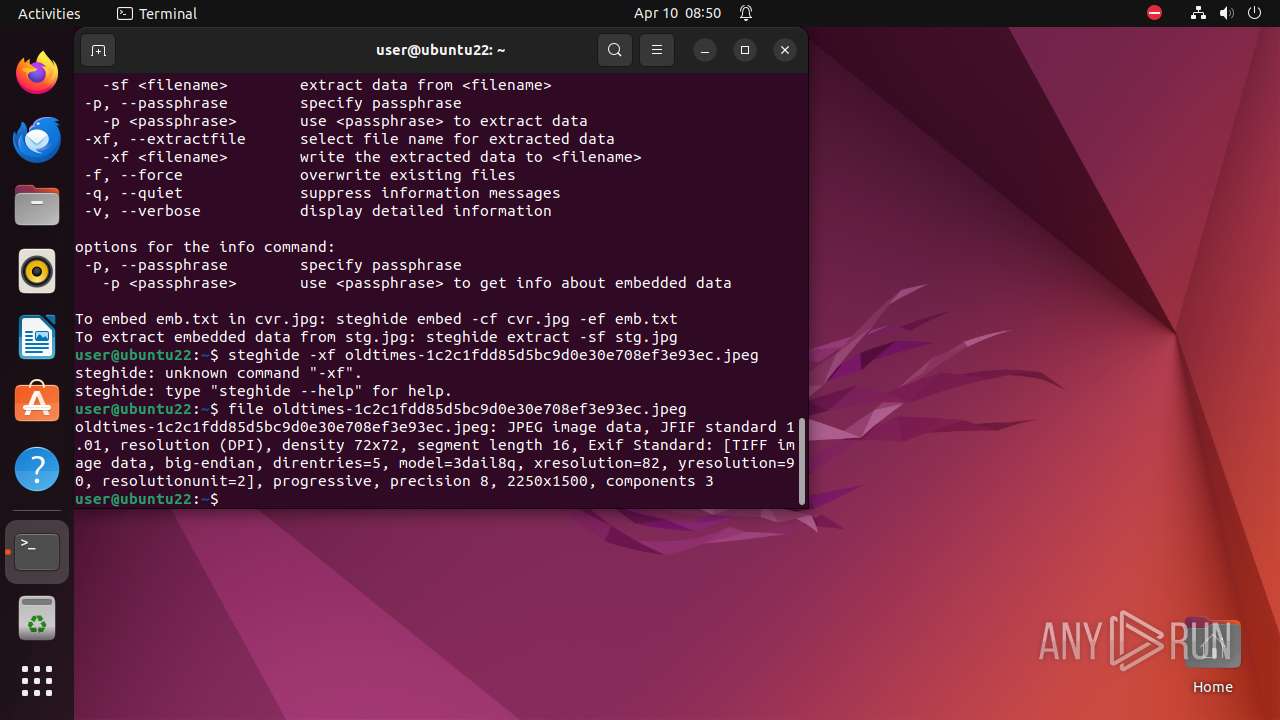Viewport: 1280px width, 720px height.
Task: Open the Help icon in dock
Action: [37, 468]
